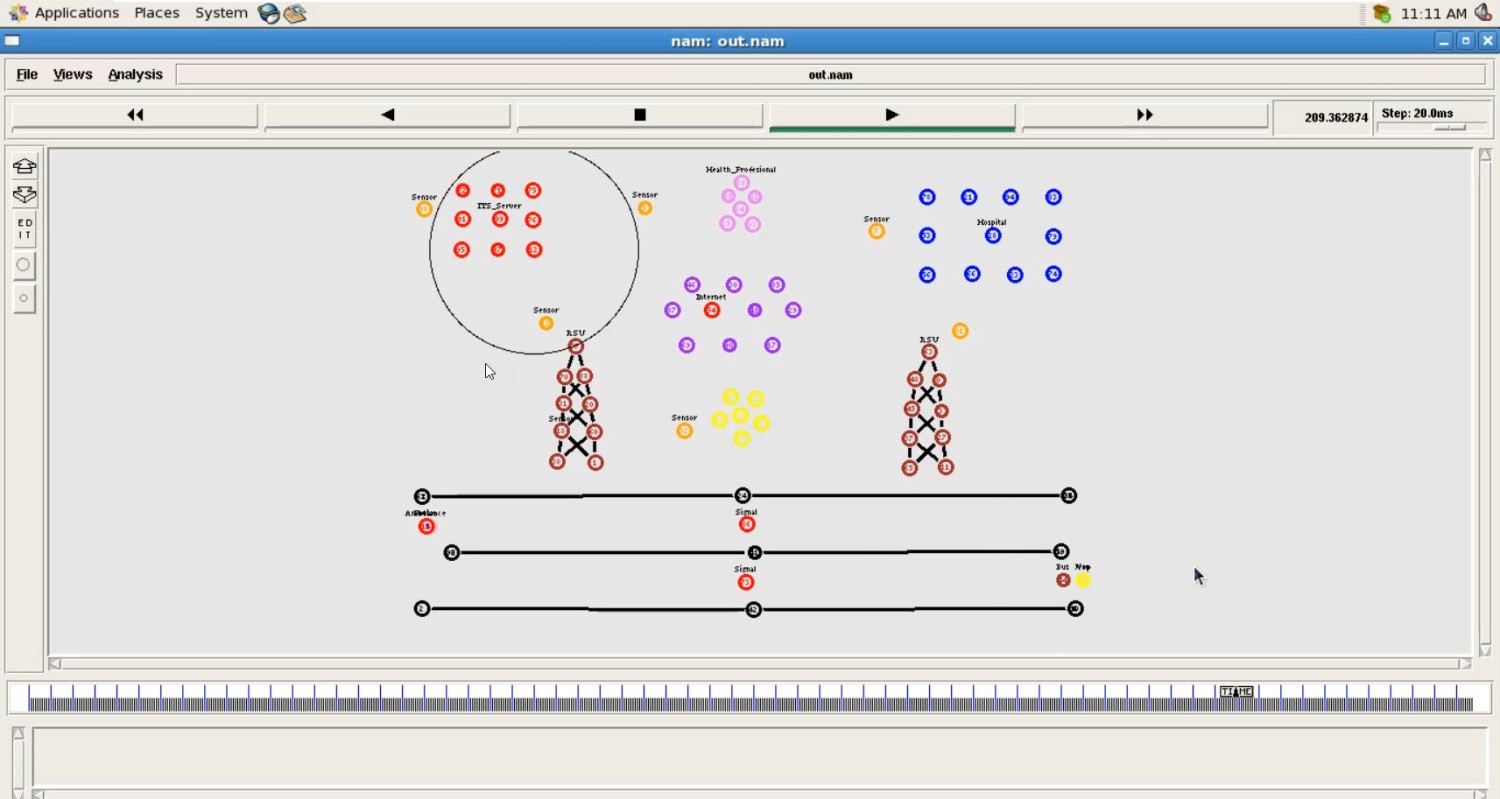Viewport: 1500px width, 799px height.
Task: Select the larger circle node-size tool
Action: [24, 265]
